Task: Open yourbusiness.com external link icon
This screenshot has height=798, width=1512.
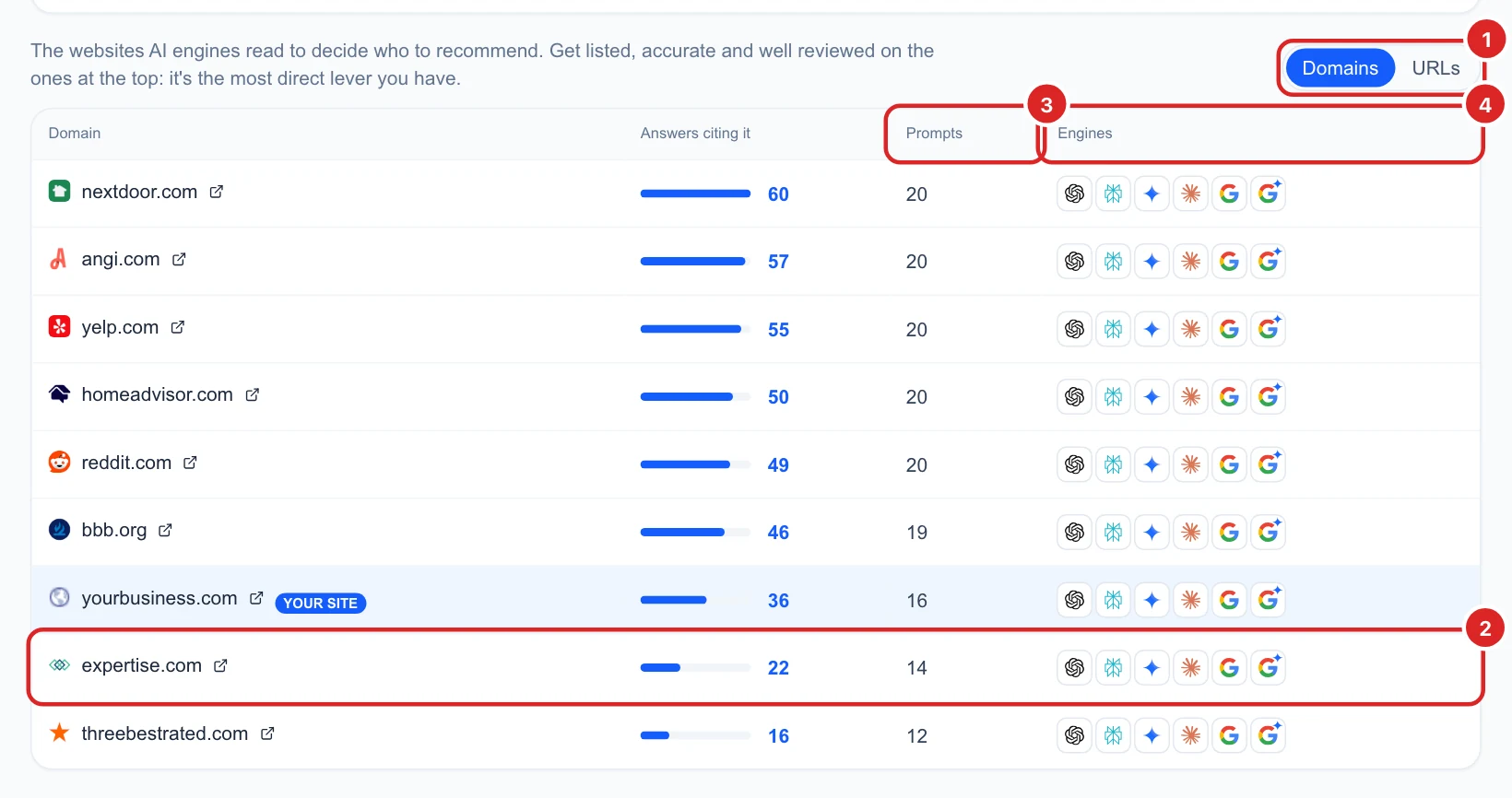Action: [x=256, y=598]
